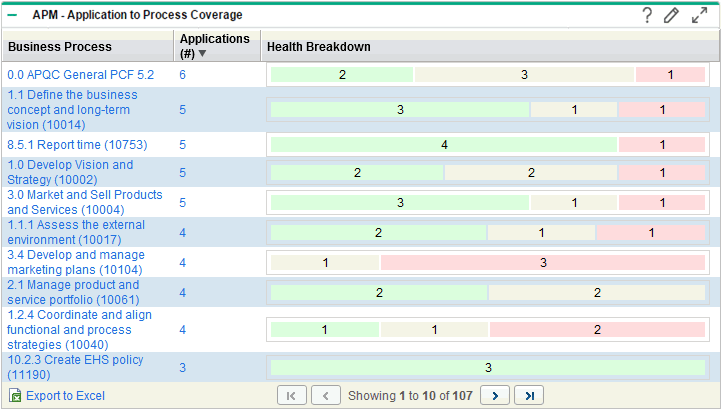Sort by Applications (#) column arrow
Viewport: 722px width, 410px height.
(203, 54)
